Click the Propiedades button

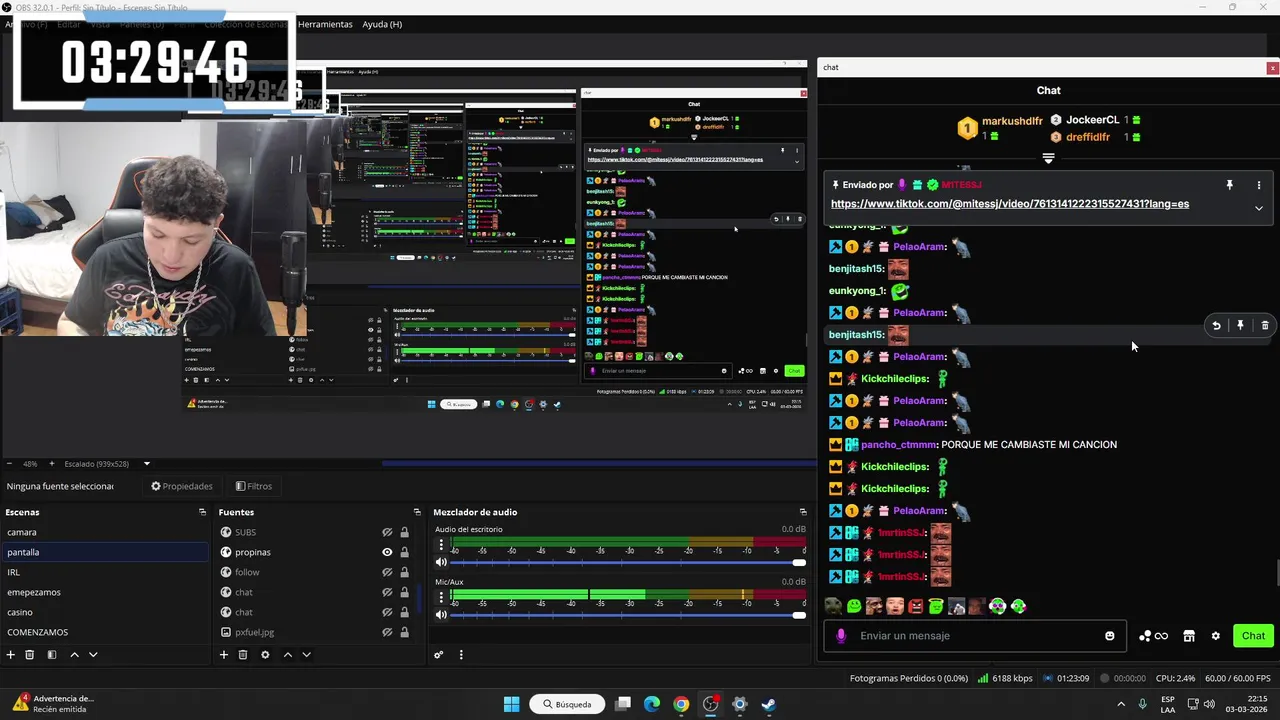(182, 486)
